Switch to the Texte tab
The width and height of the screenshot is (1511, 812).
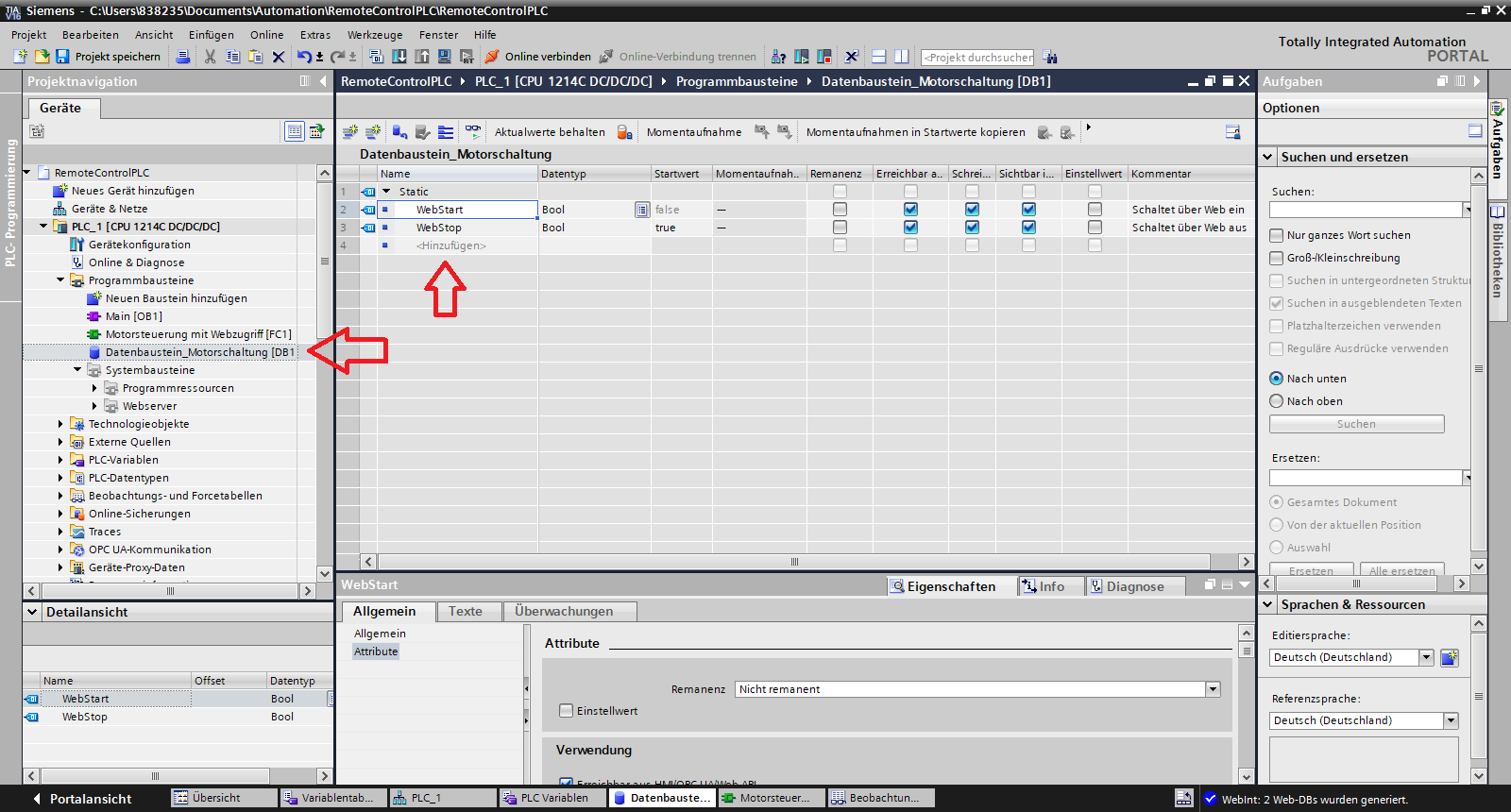coord(466,612)
